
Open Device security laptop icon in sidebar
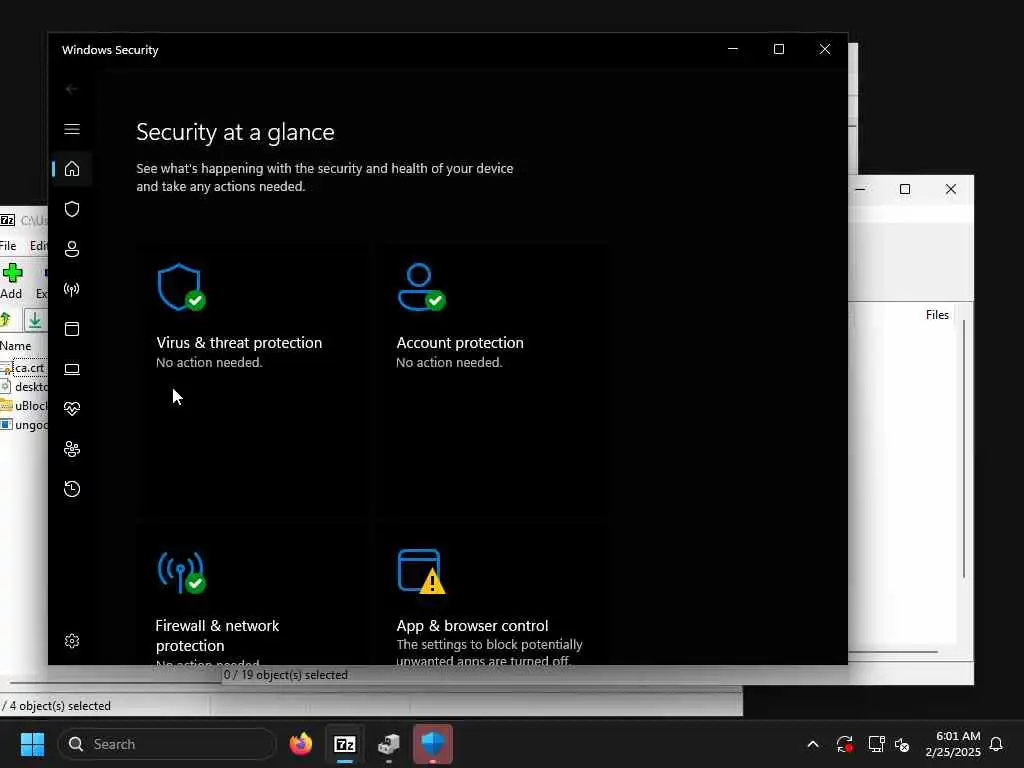(72, 370)
